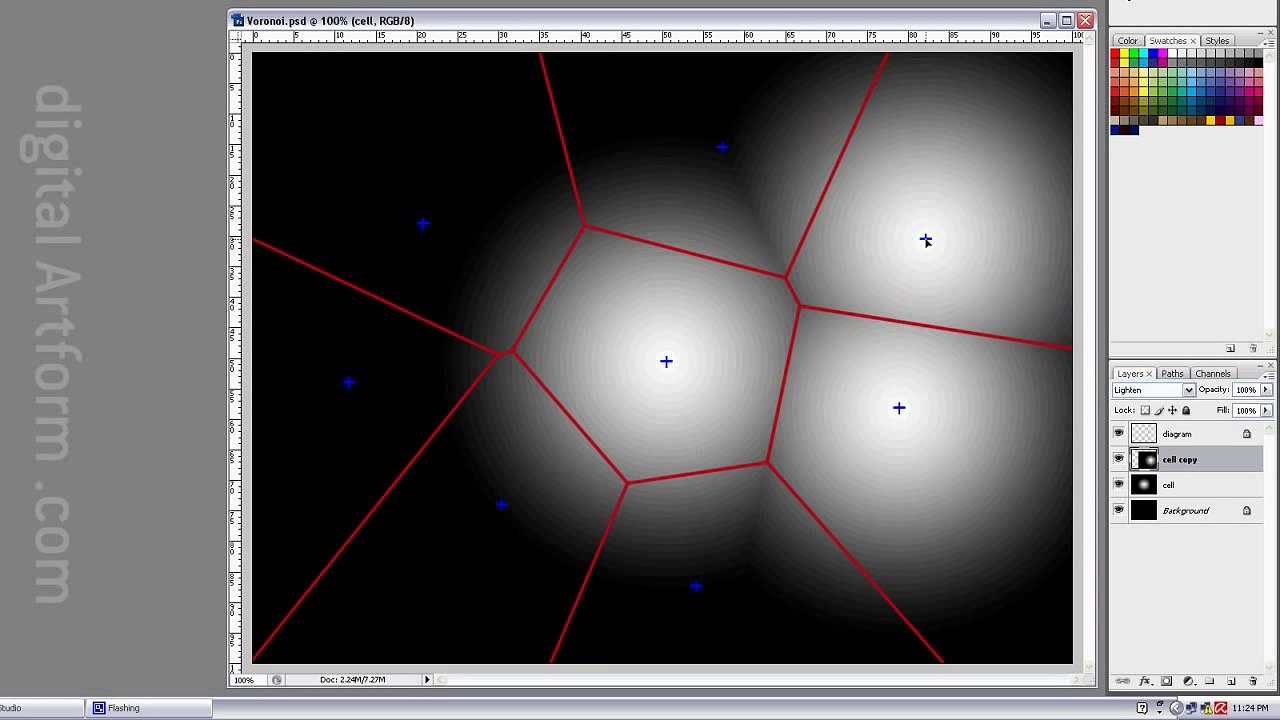Open the Fill slider arrow

pos(1266,410)
